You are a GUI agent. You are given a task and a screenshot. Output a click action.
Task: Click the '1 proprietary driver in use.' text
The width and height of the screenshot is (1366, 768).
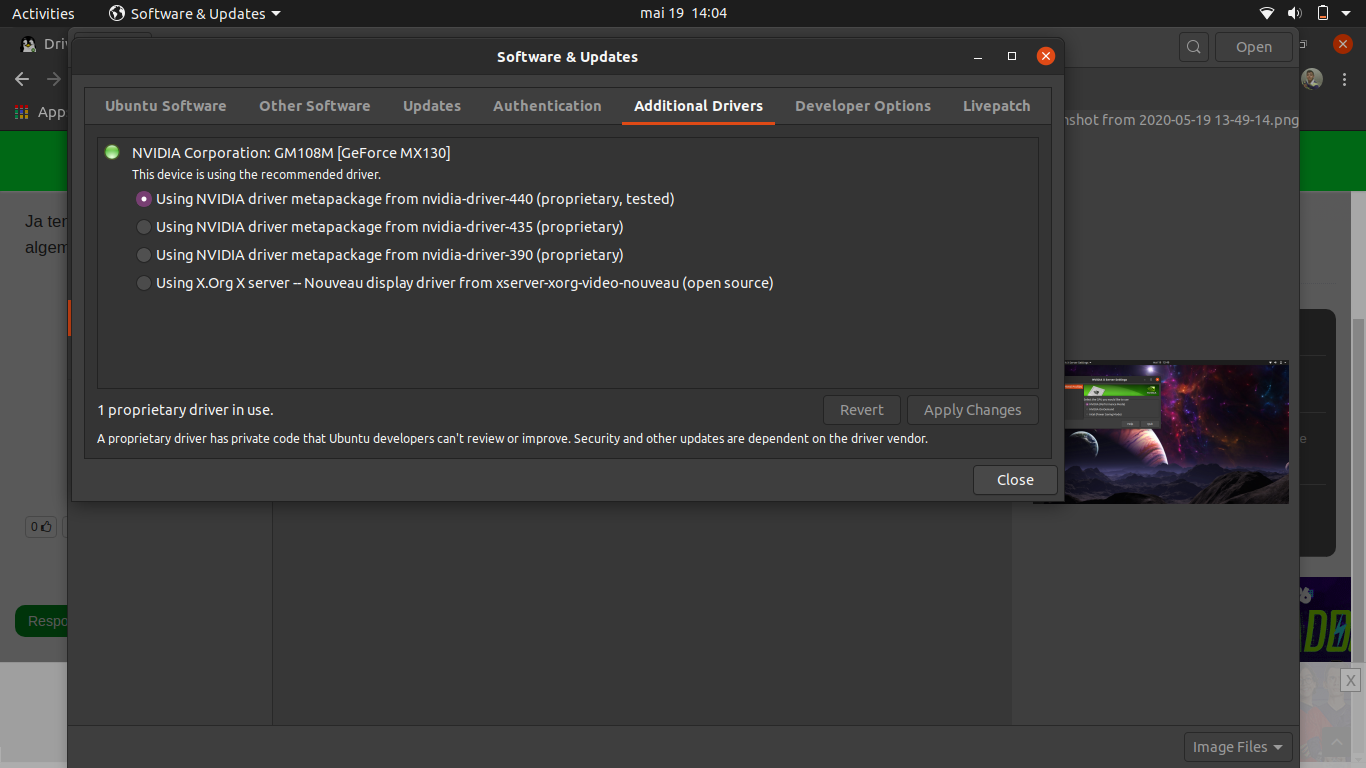(x=185, y=410)
